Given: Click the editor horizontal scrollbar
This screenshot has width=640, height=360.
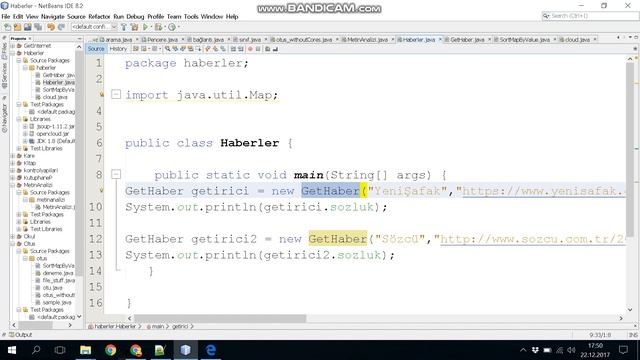Looking at the screenshot, I should 220,318.
